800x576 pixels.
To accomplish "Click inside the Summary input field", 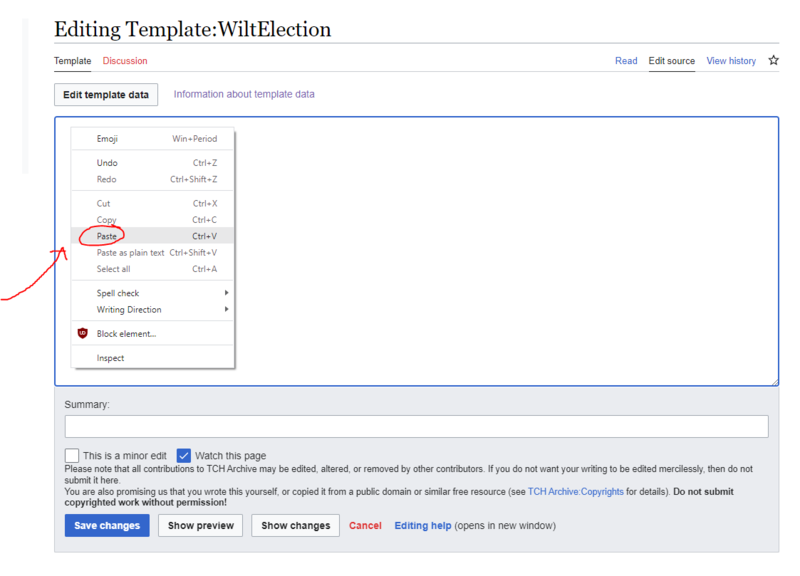I will click(415, 425).
